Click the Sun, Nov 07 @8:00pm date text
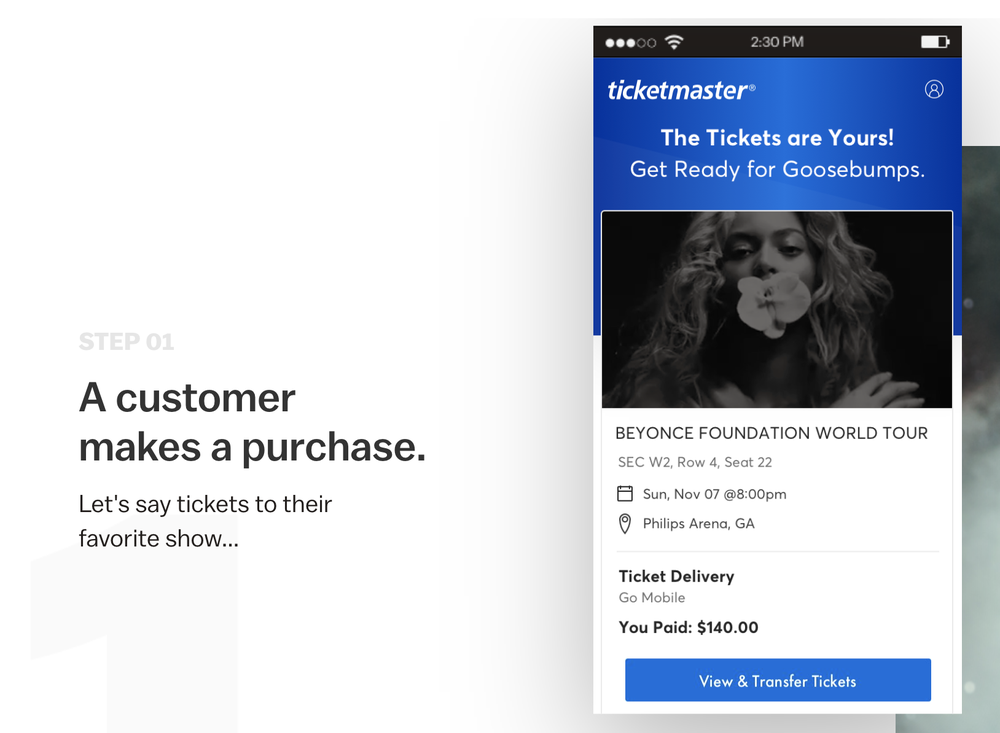This screenshot has height=733, width=1000. click(714, 494)
